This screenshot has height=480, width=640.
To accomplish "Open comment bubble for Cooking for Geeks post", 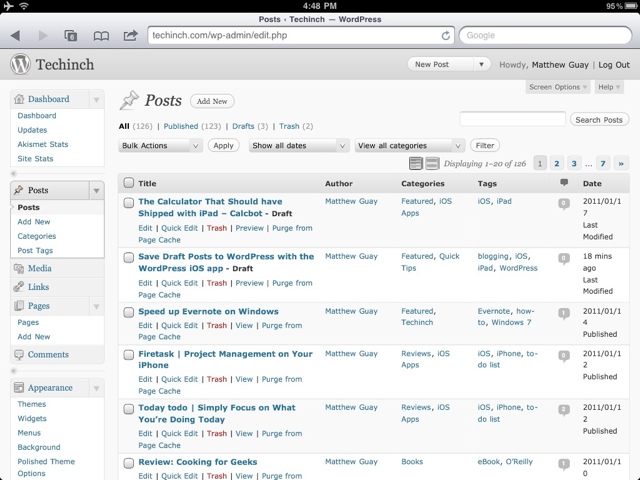I will click(x=564, y=464).
